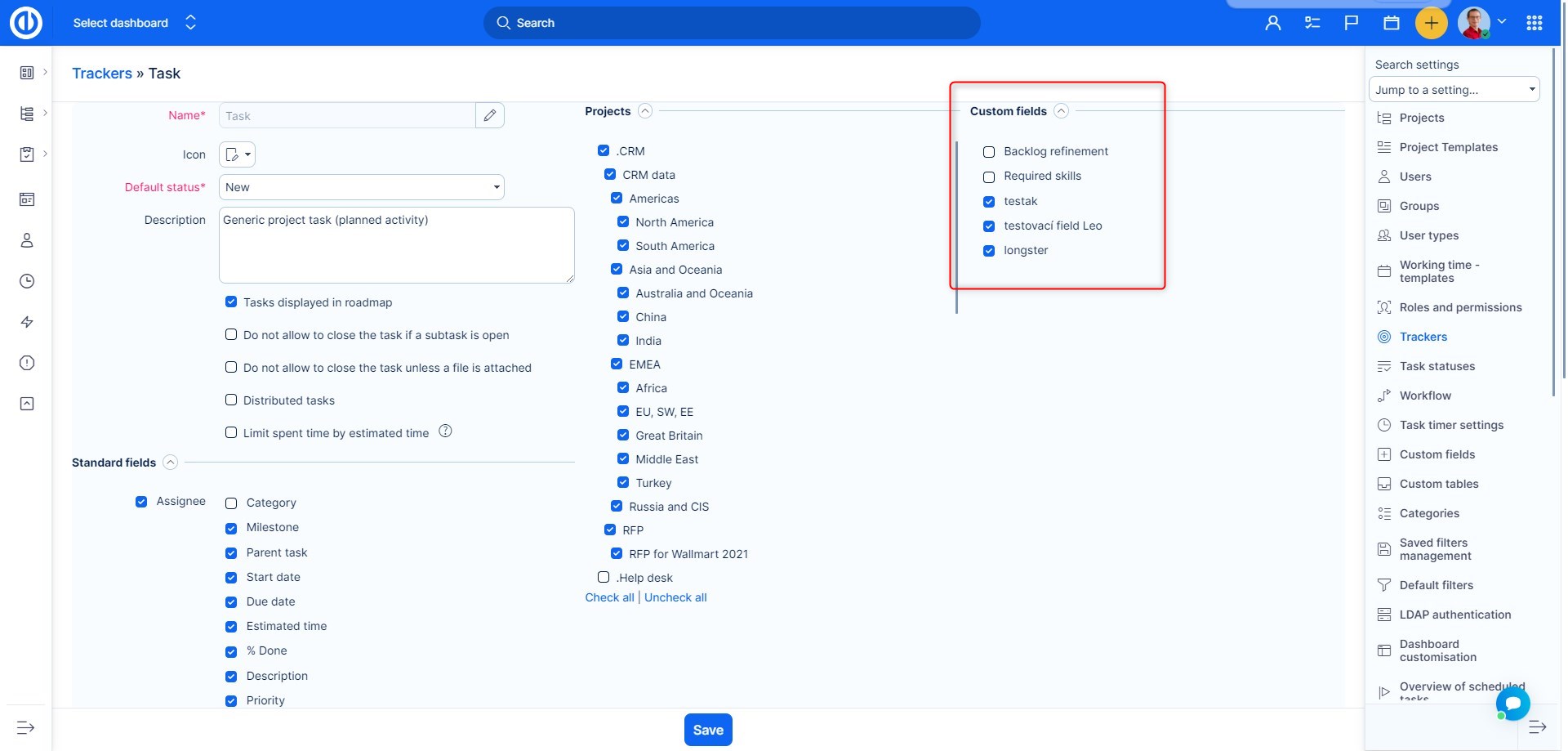The height and width of the screenshot is (751, 1568).
Task: Click the Save button
Action: (x=708, y=730)
